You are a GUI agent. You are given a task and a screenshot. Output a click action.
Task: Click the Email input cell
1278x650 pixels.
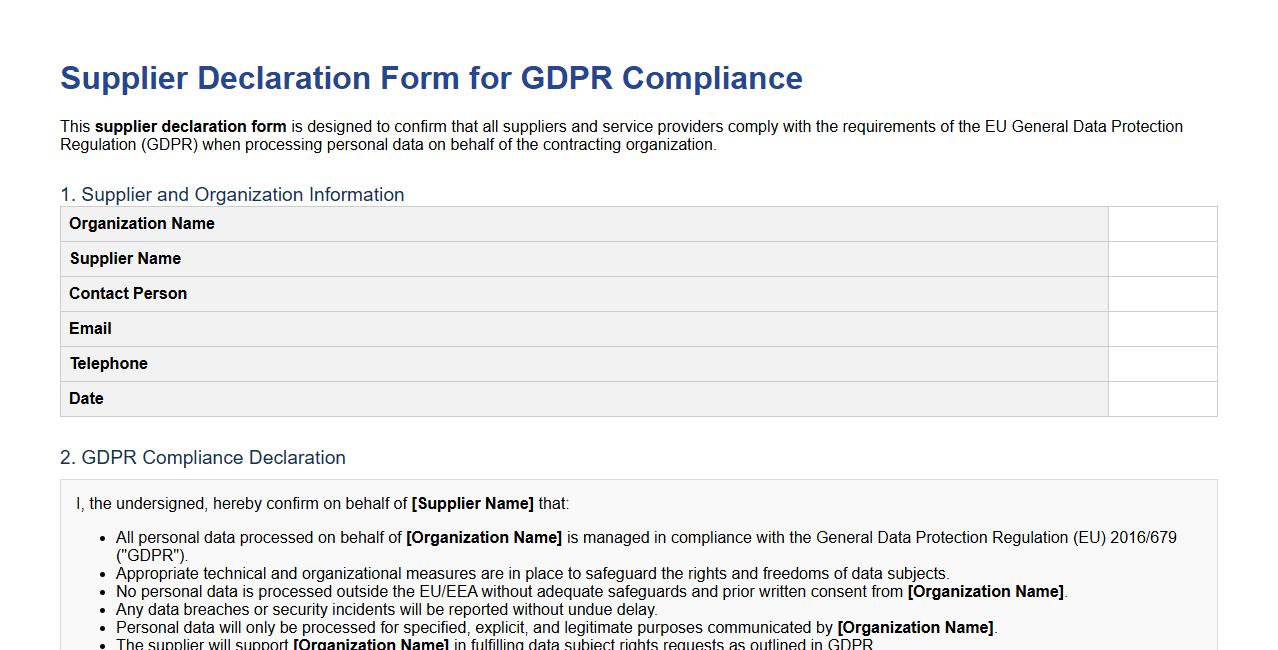tap(1162, 328)
